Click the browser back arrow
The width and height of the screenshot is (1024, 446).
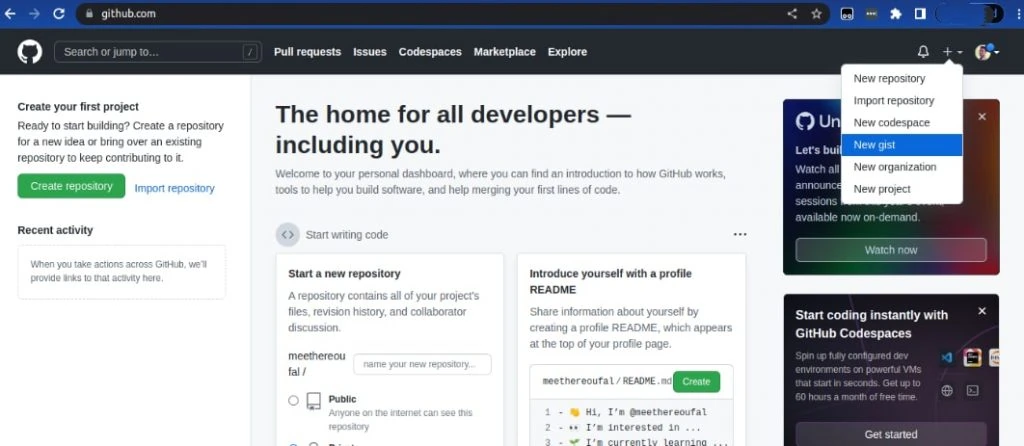pyautogui.click(x=10, y=13)
